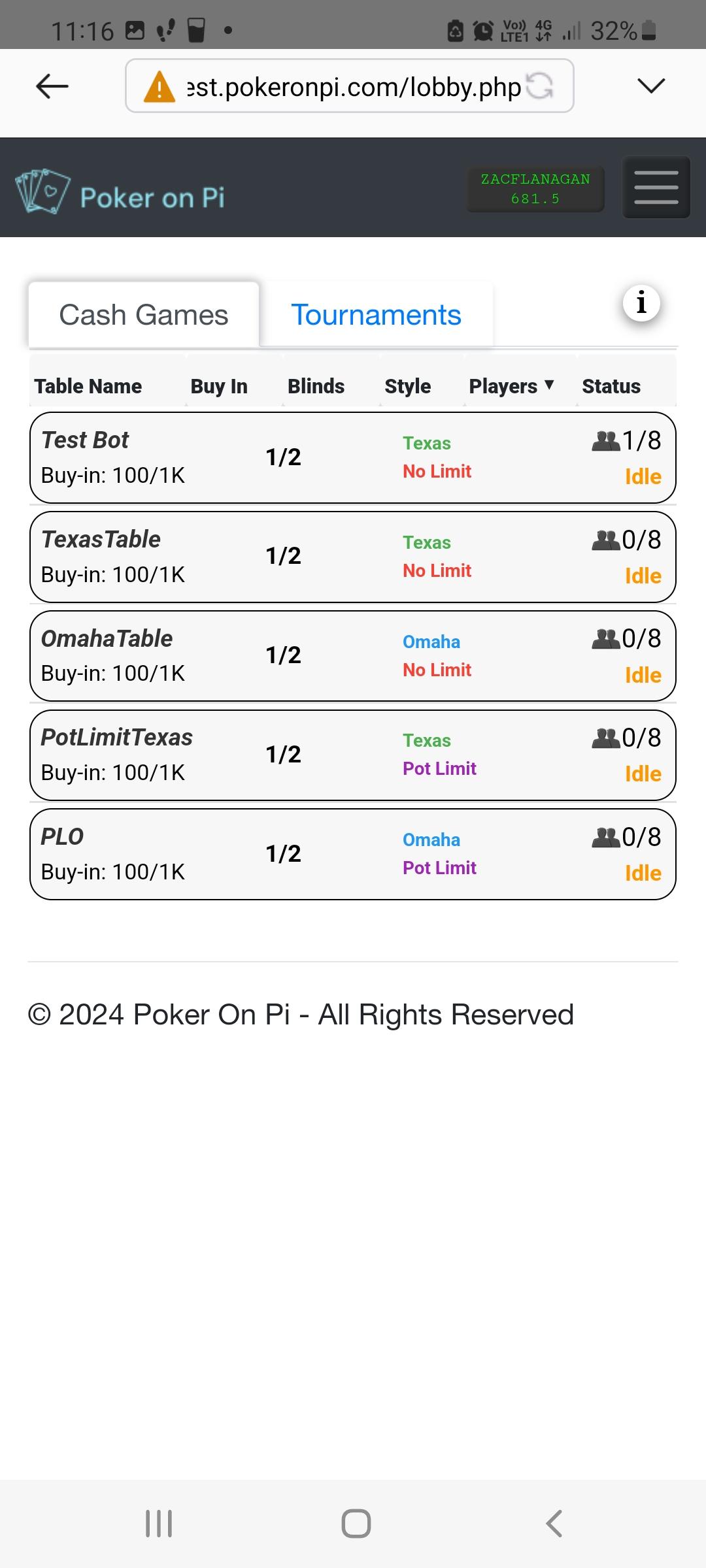Tap Android recent apps button

(x=159, y=1524)
